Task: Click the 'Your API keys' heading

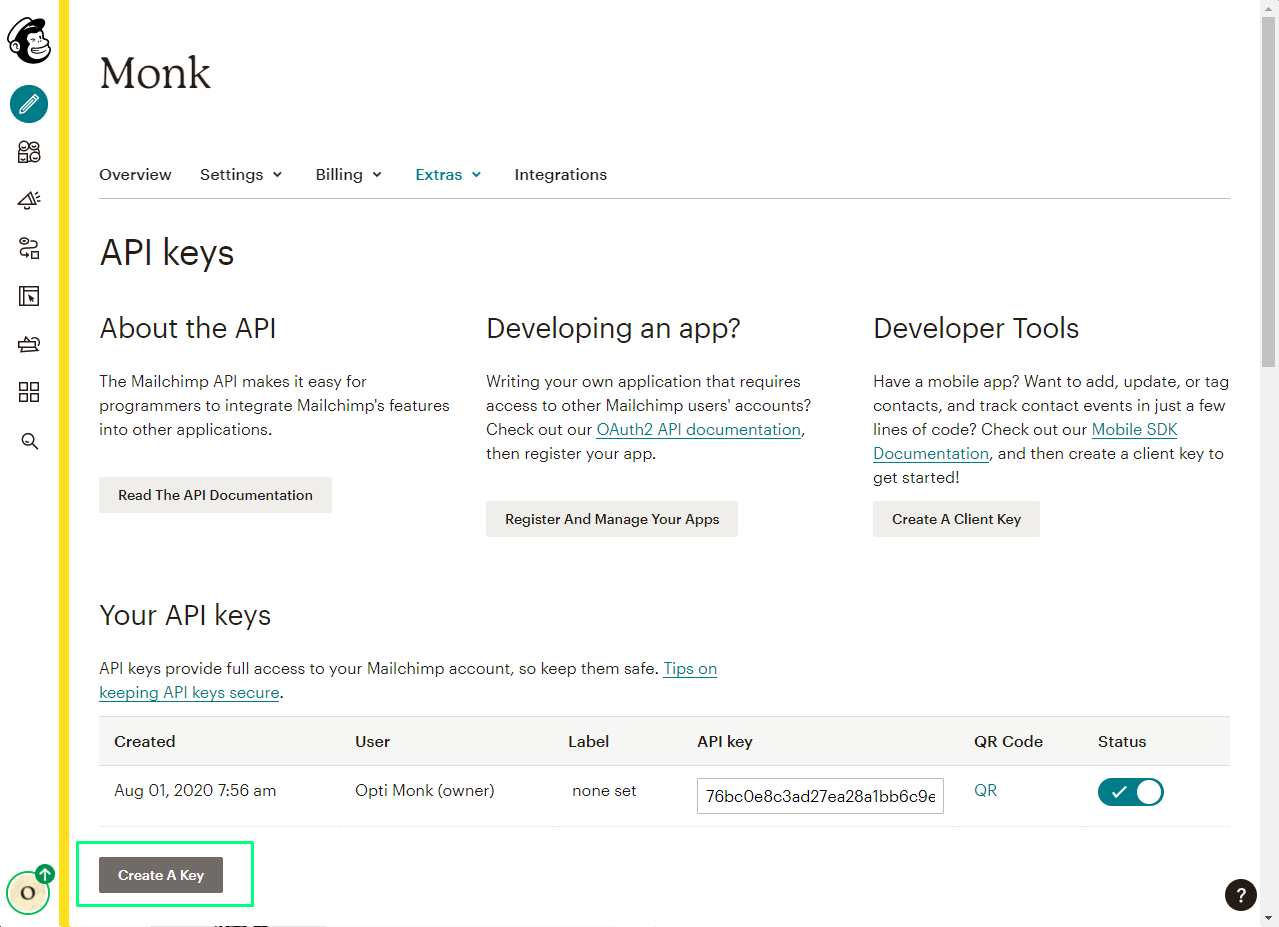Action: [x=185, y=615]
